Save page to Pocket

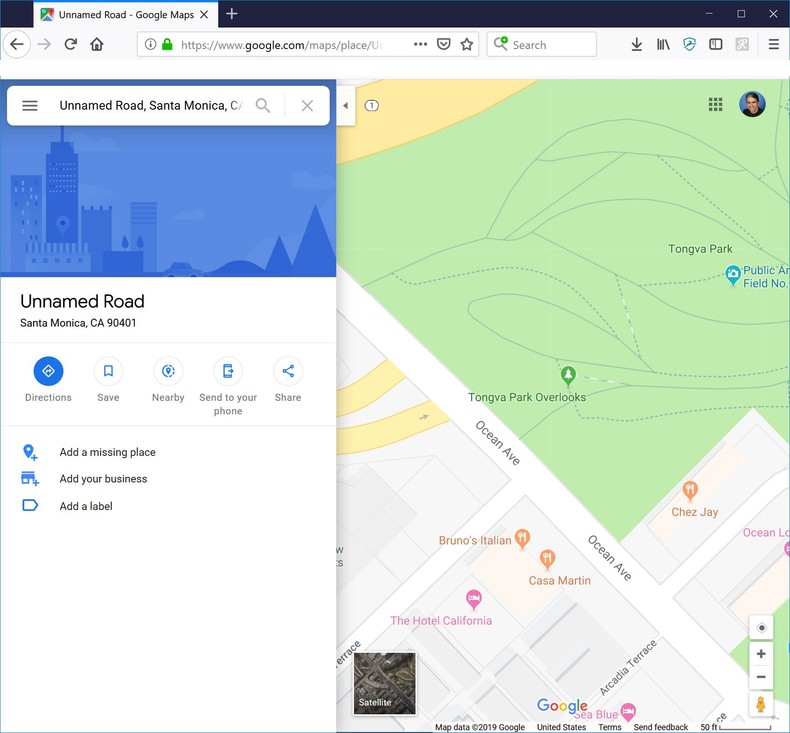[x=443, y=44]
